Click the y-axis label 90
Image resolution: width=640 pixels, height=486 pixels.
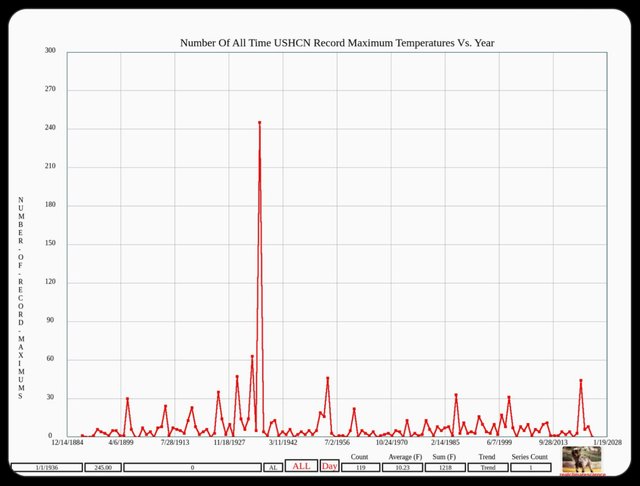pos(50,320)
